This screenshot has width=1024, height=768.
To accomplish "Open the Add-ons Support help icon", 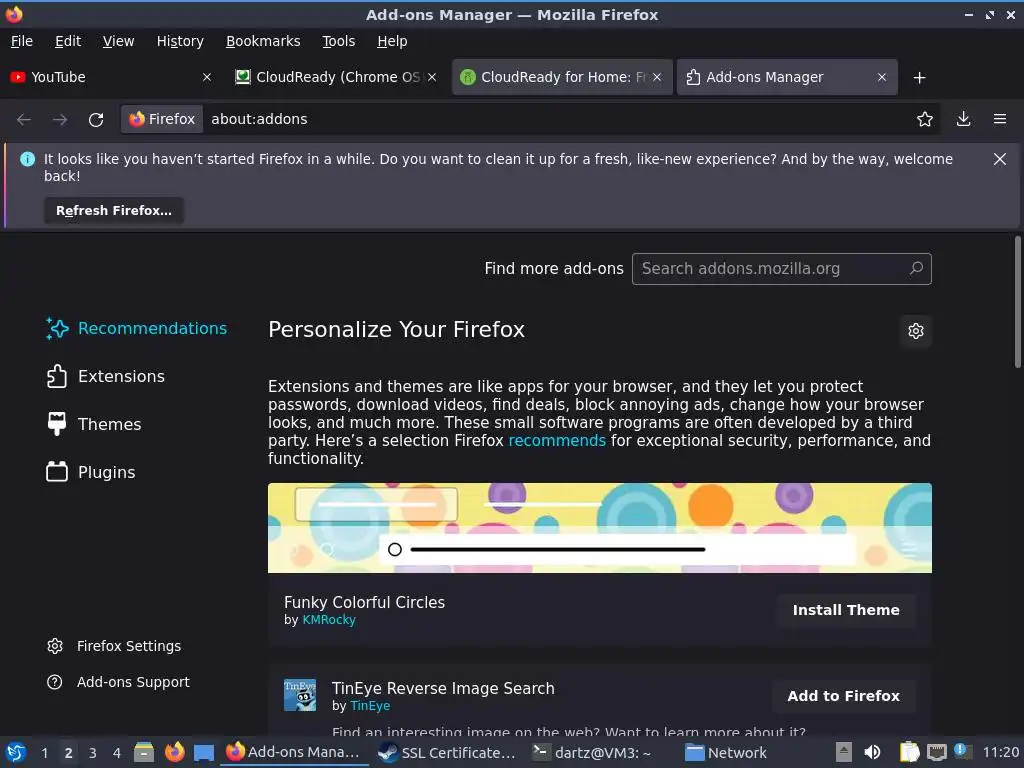I will [x=55, y=682].
